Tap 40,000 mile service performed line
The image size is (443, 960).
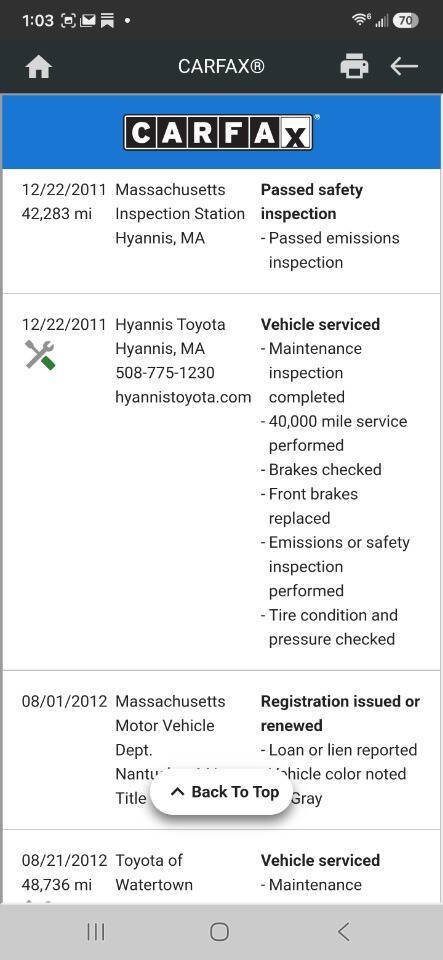click(333, 433)
